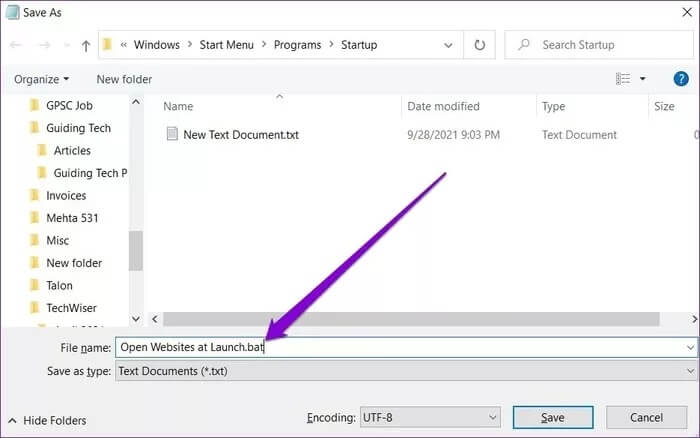Click the Cancel button
This screenshot has width=700, height=438.
tap(646, 417)
